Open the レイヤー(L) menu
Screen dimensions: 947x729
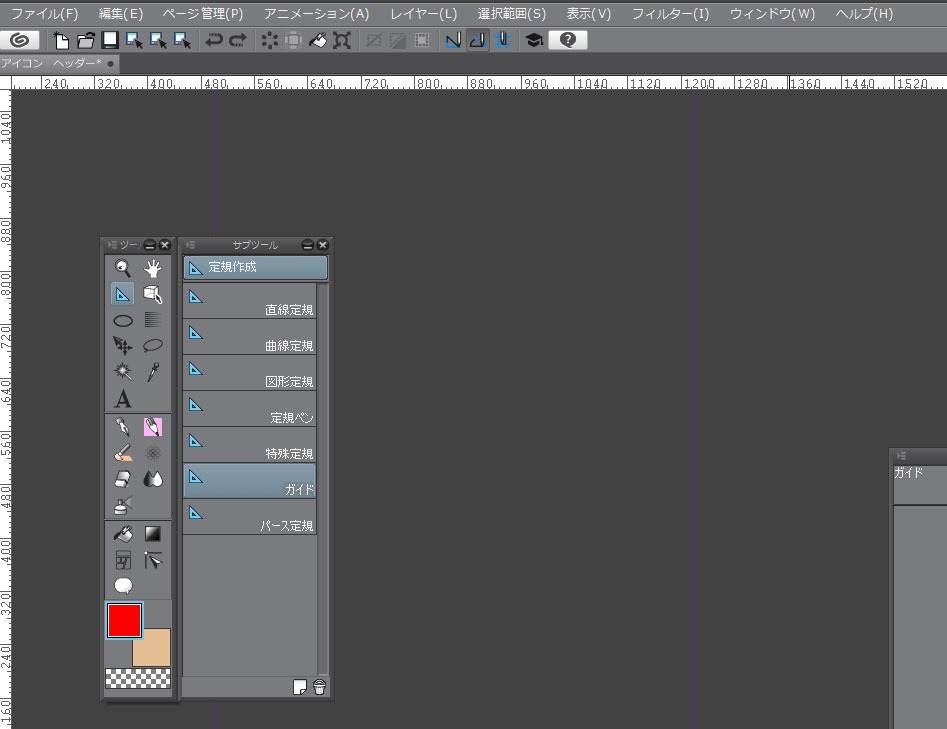tap(423, 14)
